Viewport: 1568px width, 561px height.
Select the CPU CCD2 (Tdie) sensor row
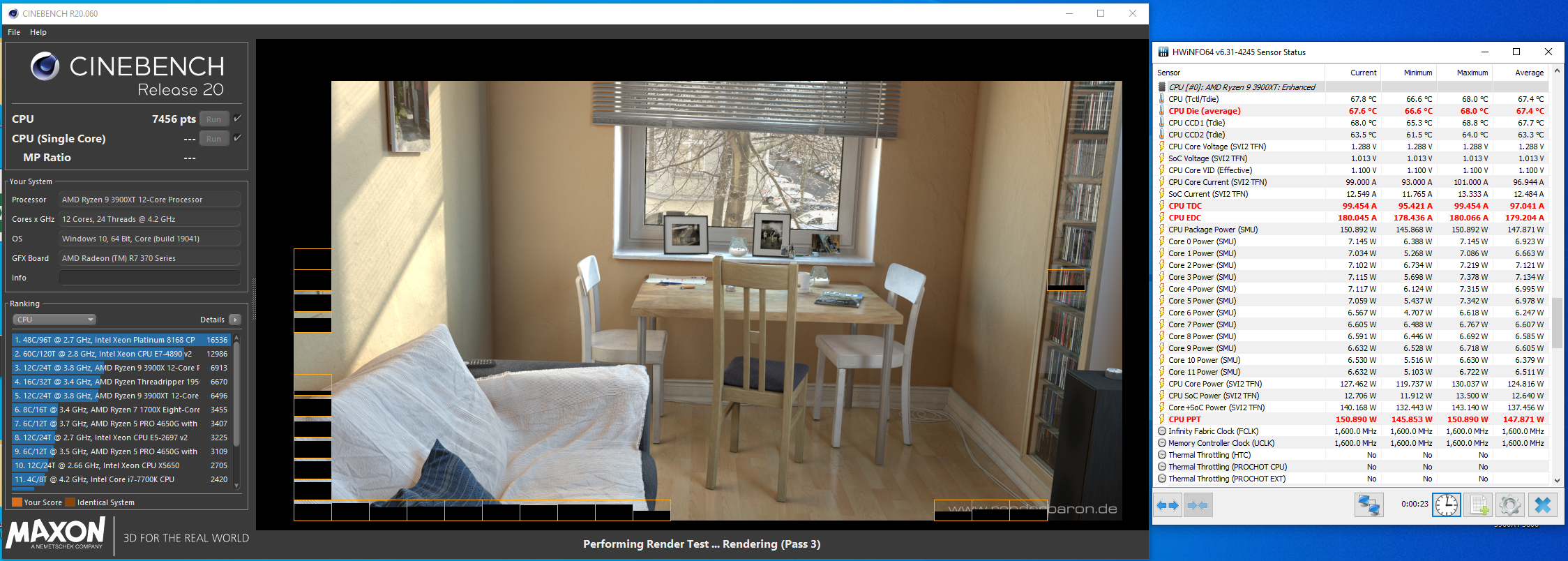(x=1352, y=135)
